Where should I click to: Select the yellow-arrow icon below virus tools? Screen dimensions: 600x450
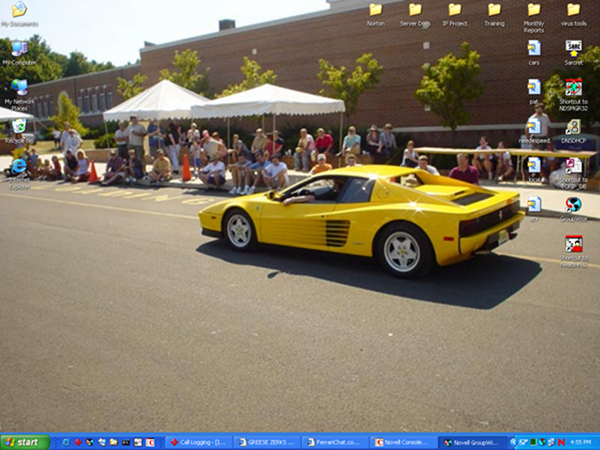pos(574,53)
